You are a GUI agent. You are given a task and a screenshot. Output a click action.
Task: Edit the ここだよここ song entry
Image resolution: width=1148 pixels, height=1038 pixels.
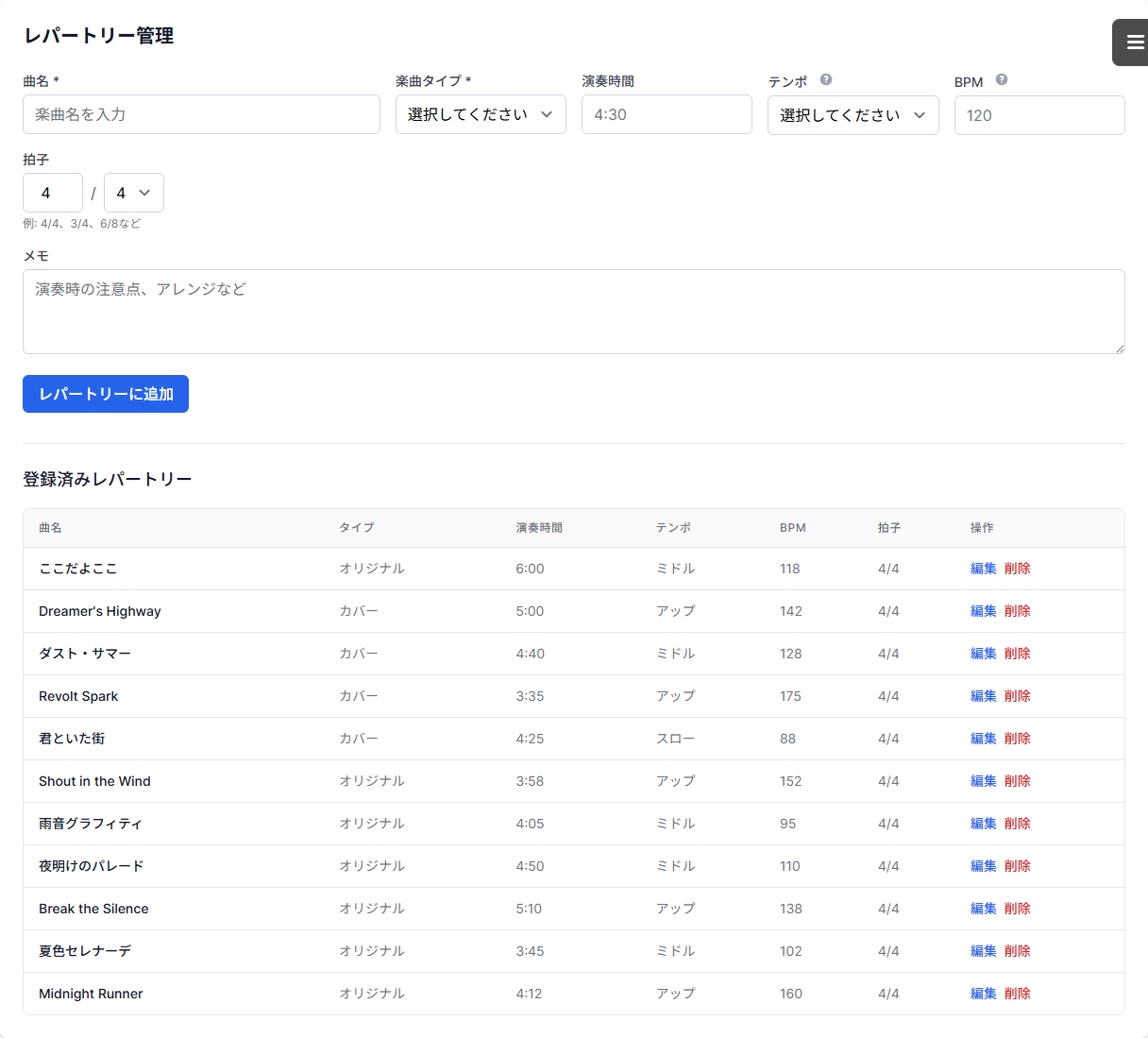click(x=983, y=569)
